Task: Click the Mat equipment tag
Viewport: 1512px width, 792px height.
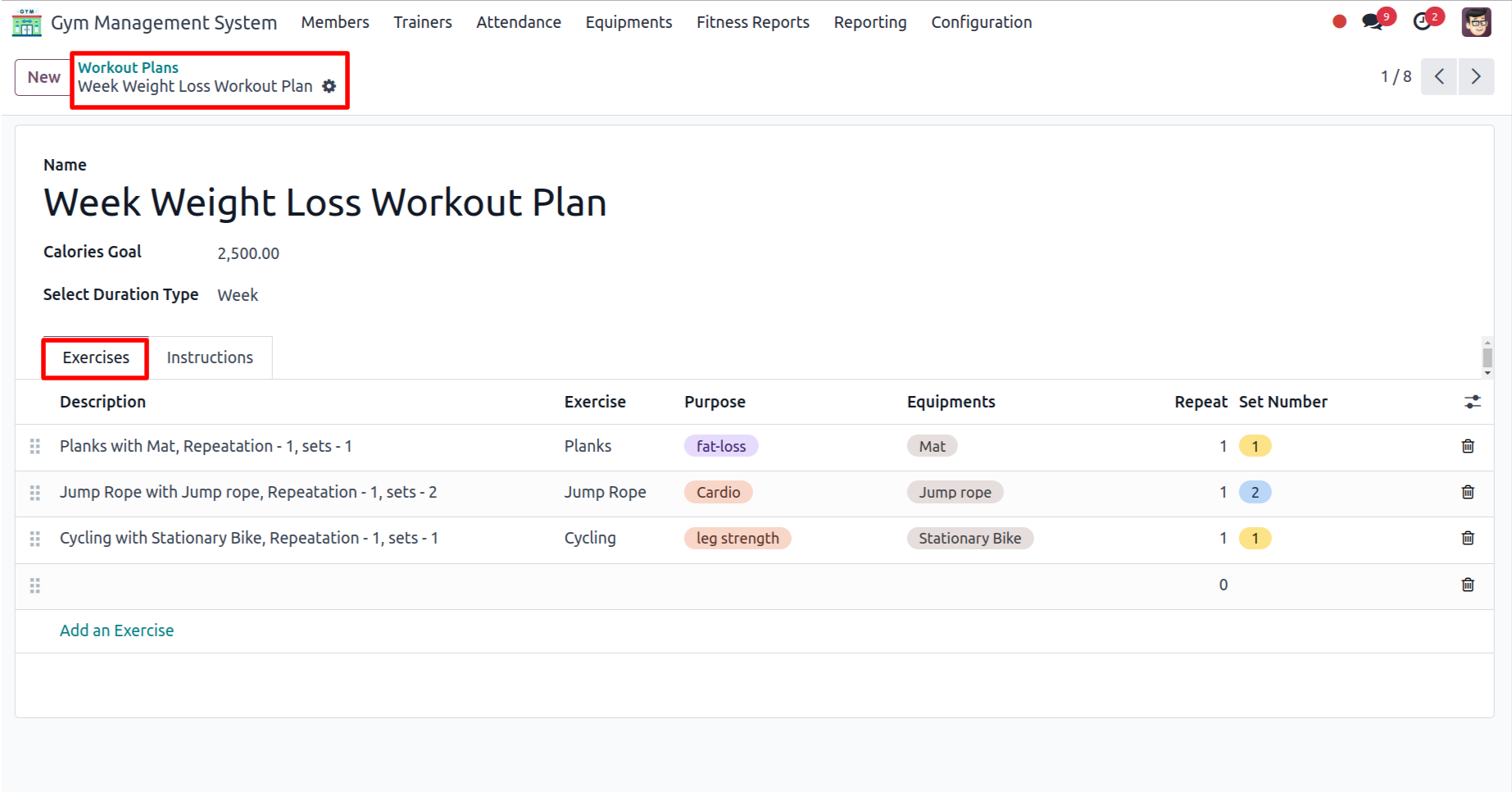Action: point(932,446)
